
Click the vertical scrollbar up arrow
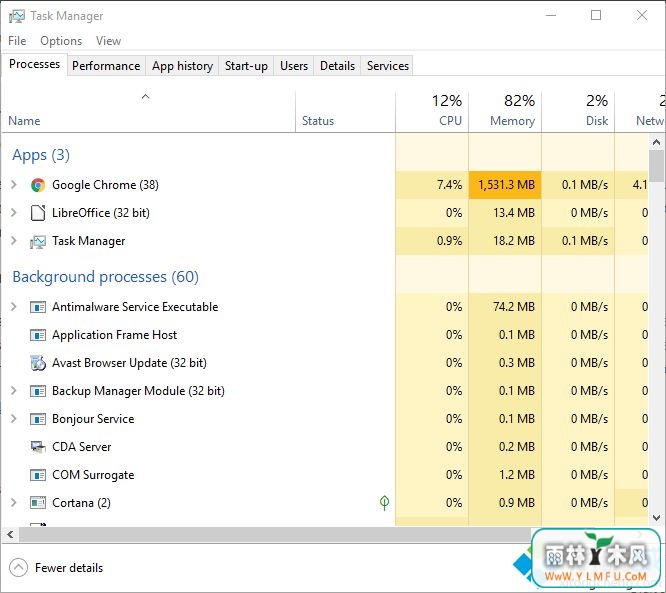coord(656,142)
